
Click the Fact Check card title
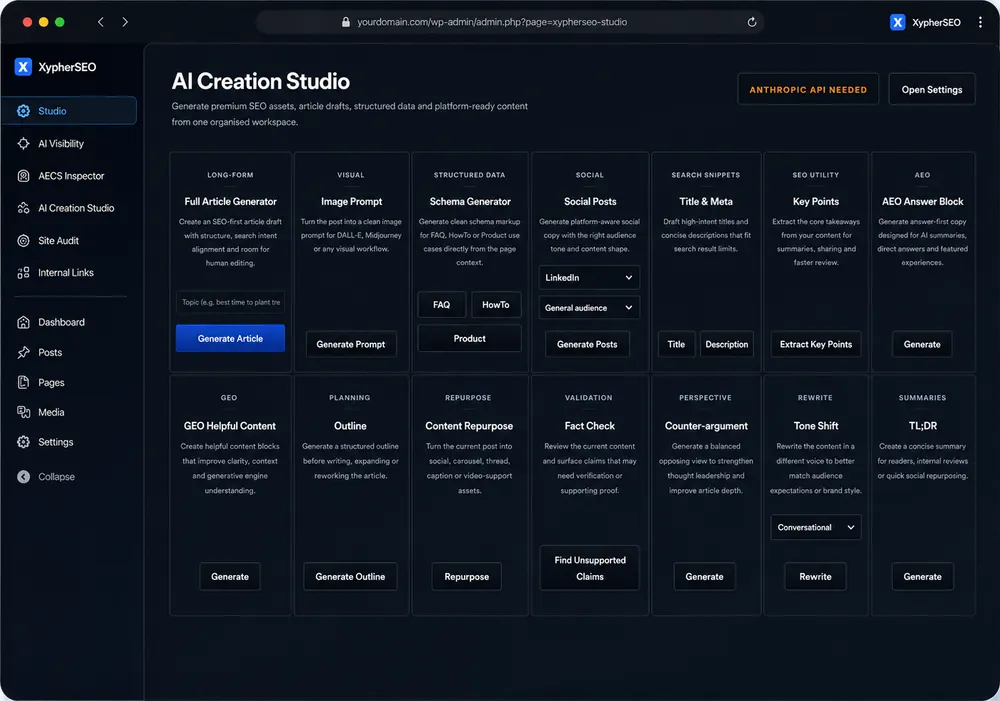[x=589, y=426]
